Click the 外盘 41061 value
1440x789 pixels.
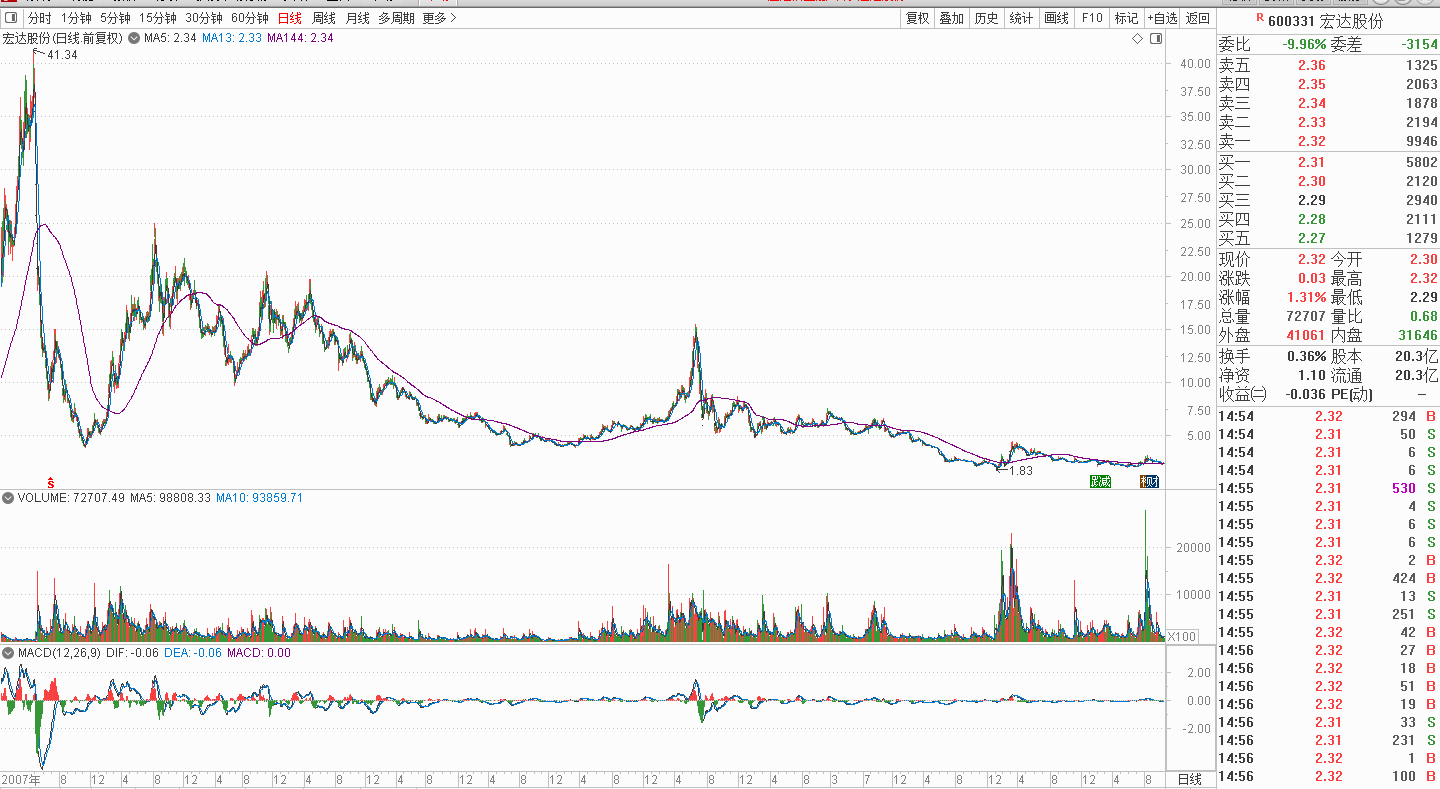[1305, 335]
